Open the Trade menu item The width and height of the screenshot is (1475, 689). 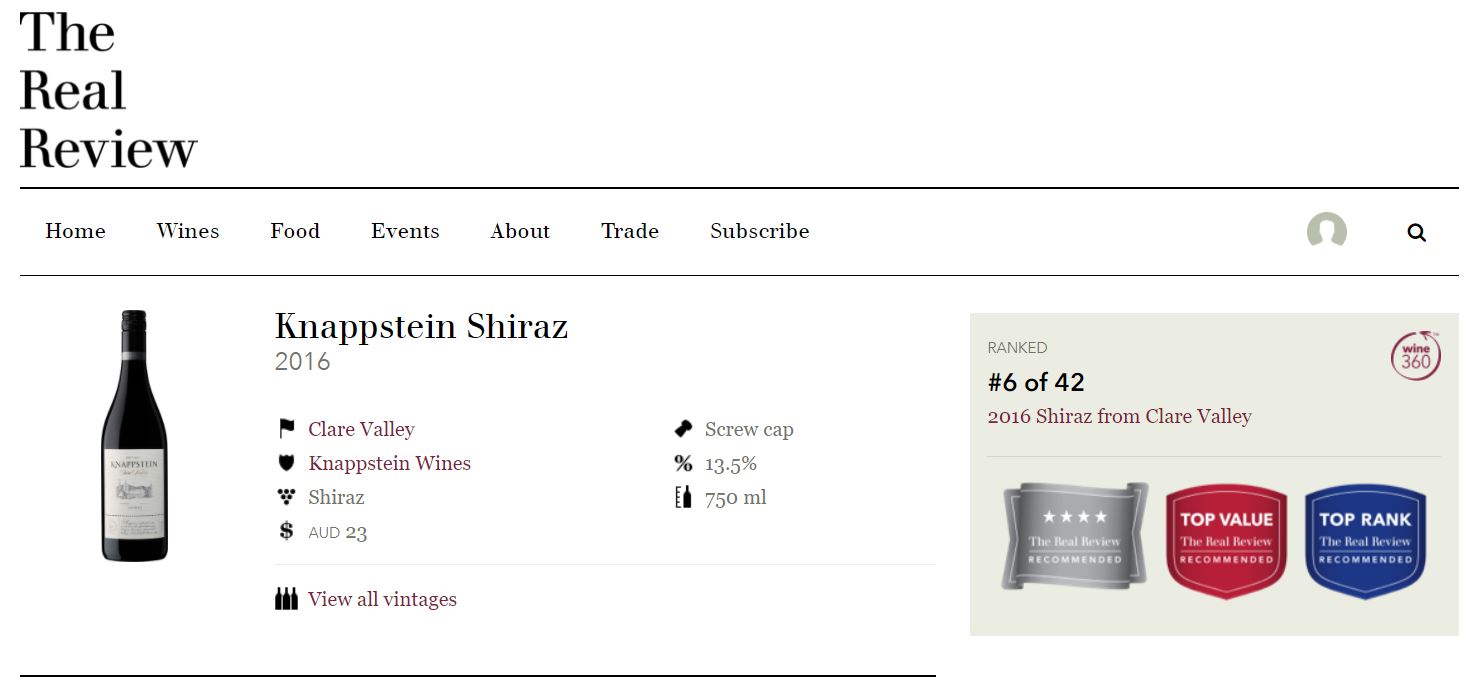pyautogui.click(x=630, y=231)
